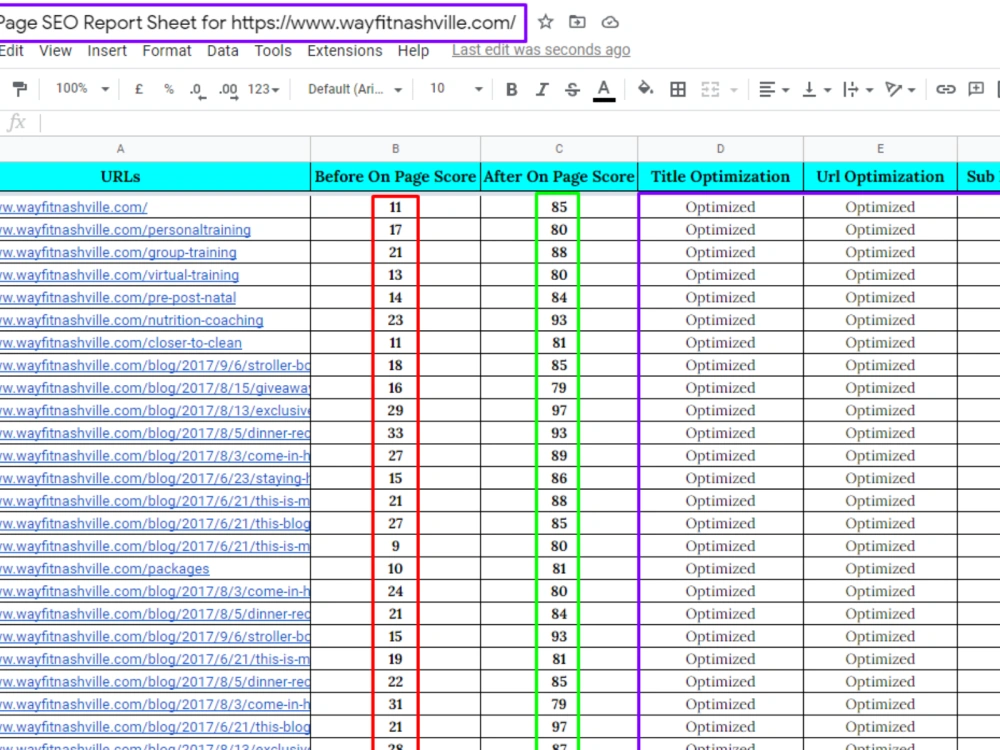1000x750 pixels.
Task: Open the Default (Ari... font dropdown
Action: 355,89
